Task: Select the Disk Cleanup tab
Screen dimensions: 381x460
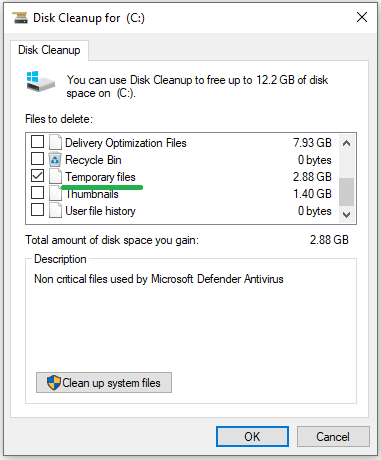Action: click(x=49, y=50)
